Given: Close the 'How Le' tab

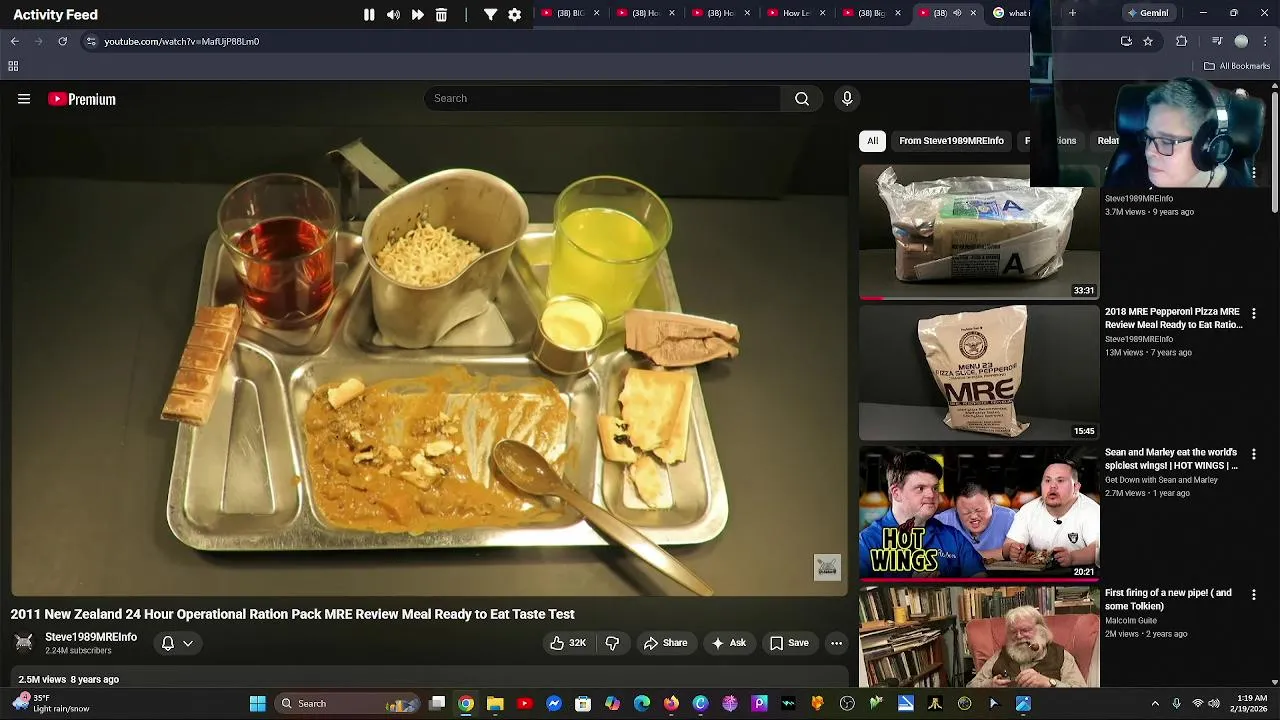Looking at the screenshot, I should click(x=822, y=13).
